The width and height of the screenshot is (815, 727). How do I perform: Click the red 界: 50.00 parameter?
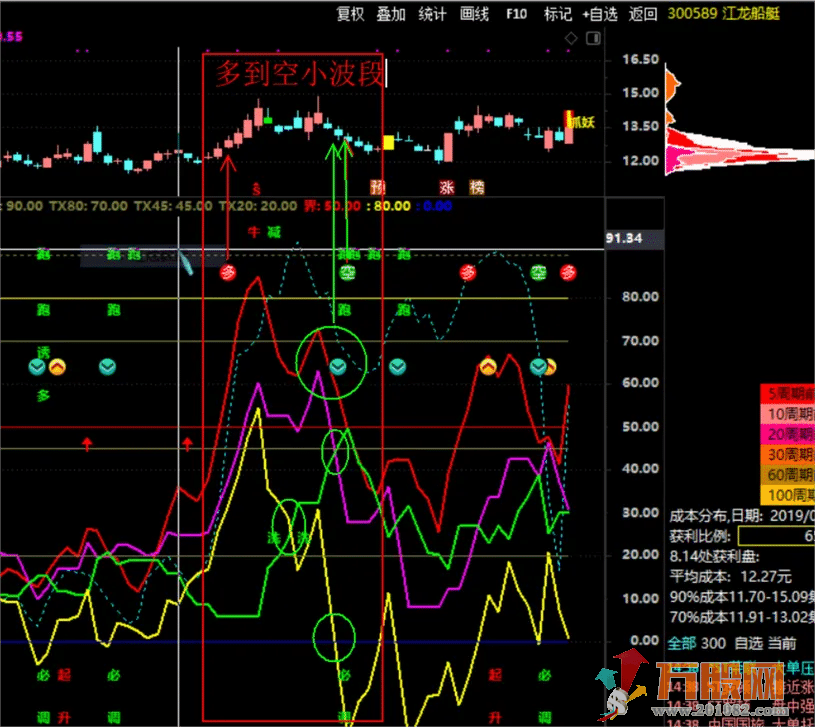[332, 206]
